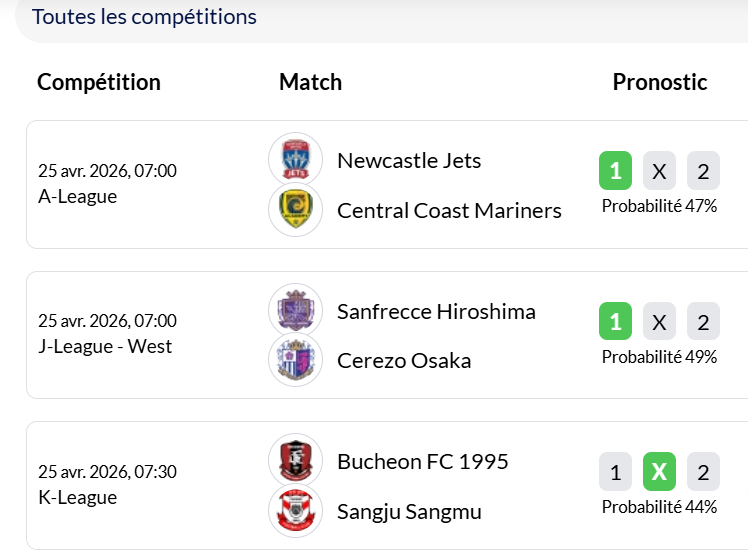Click the Central Coast Mariners team logo
The height and width of the screenshot is (554, 748).
[x=295, y=210]
